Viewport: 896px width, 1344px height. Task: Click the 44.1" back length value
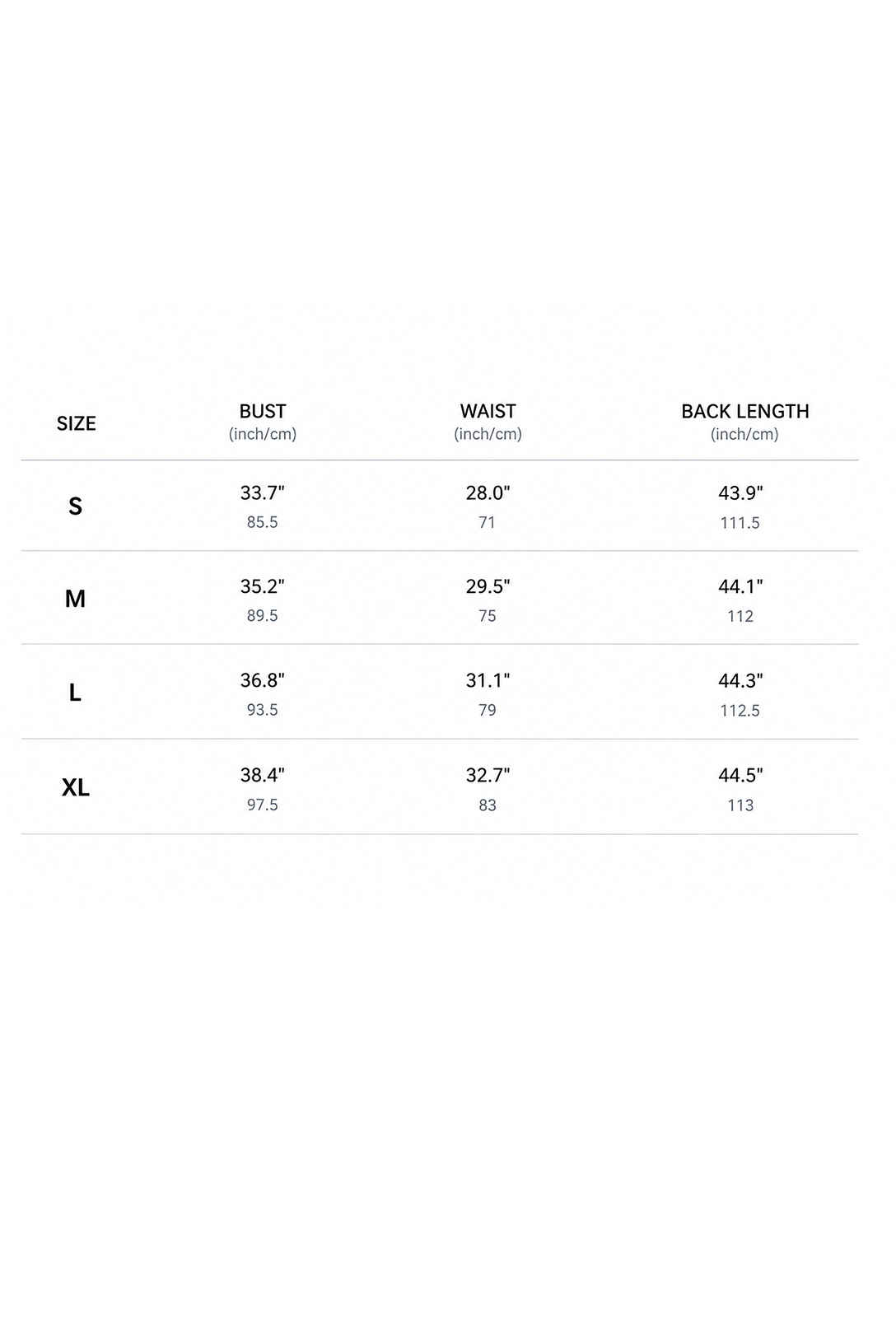click(x=740, y=586)
